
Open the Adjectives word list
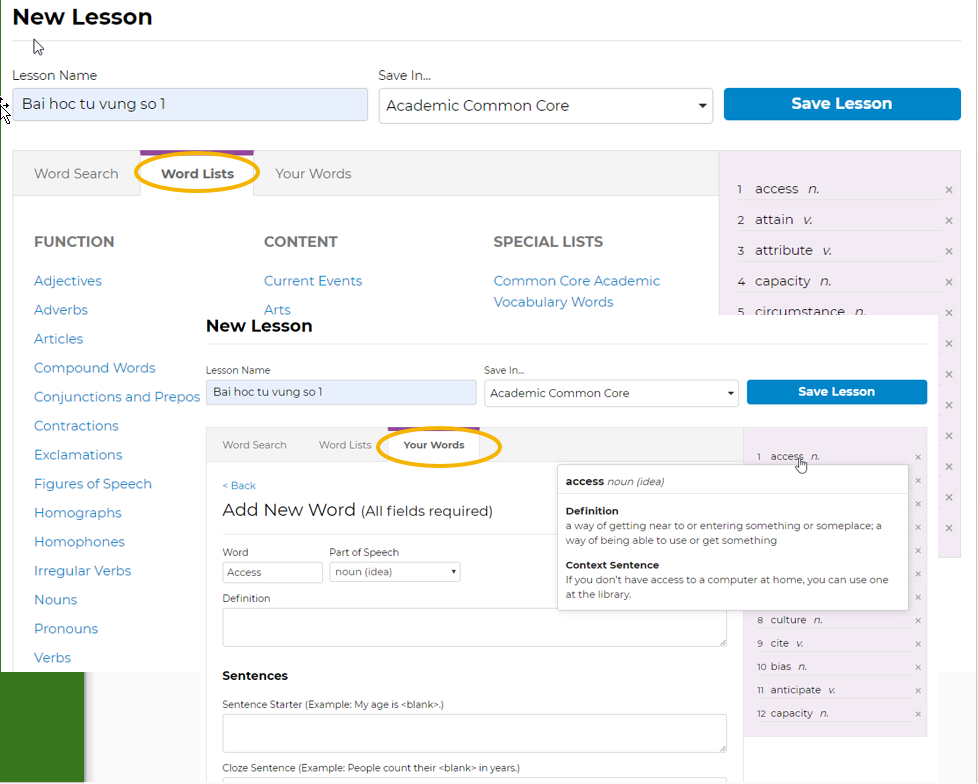68,281
